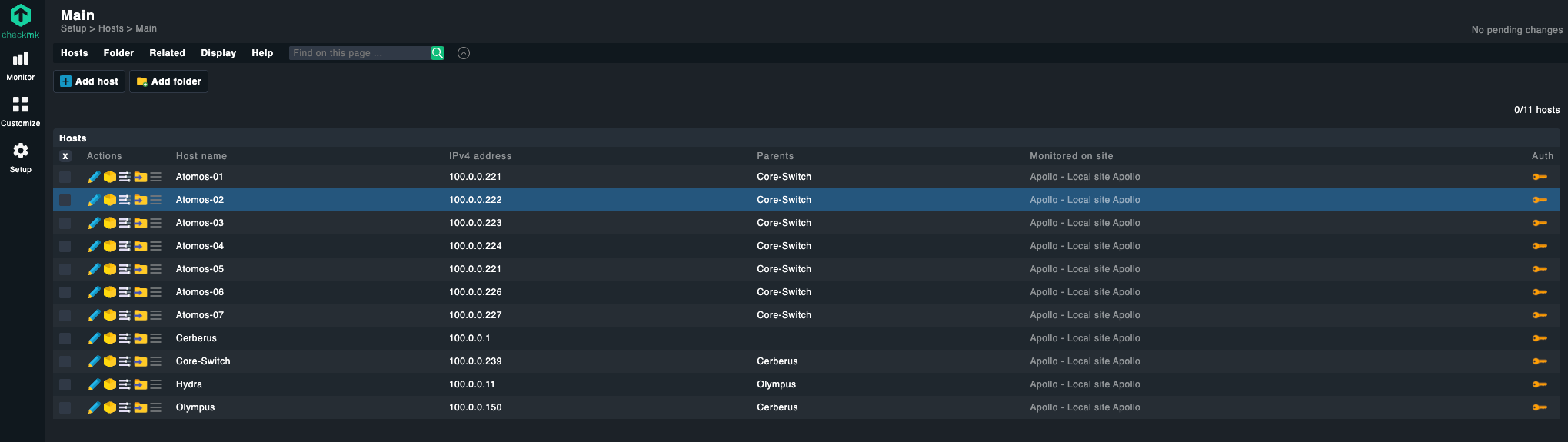Open services cube icon for Atomos-03
This screenshot has width=1568, height=442.
[110, 223]
